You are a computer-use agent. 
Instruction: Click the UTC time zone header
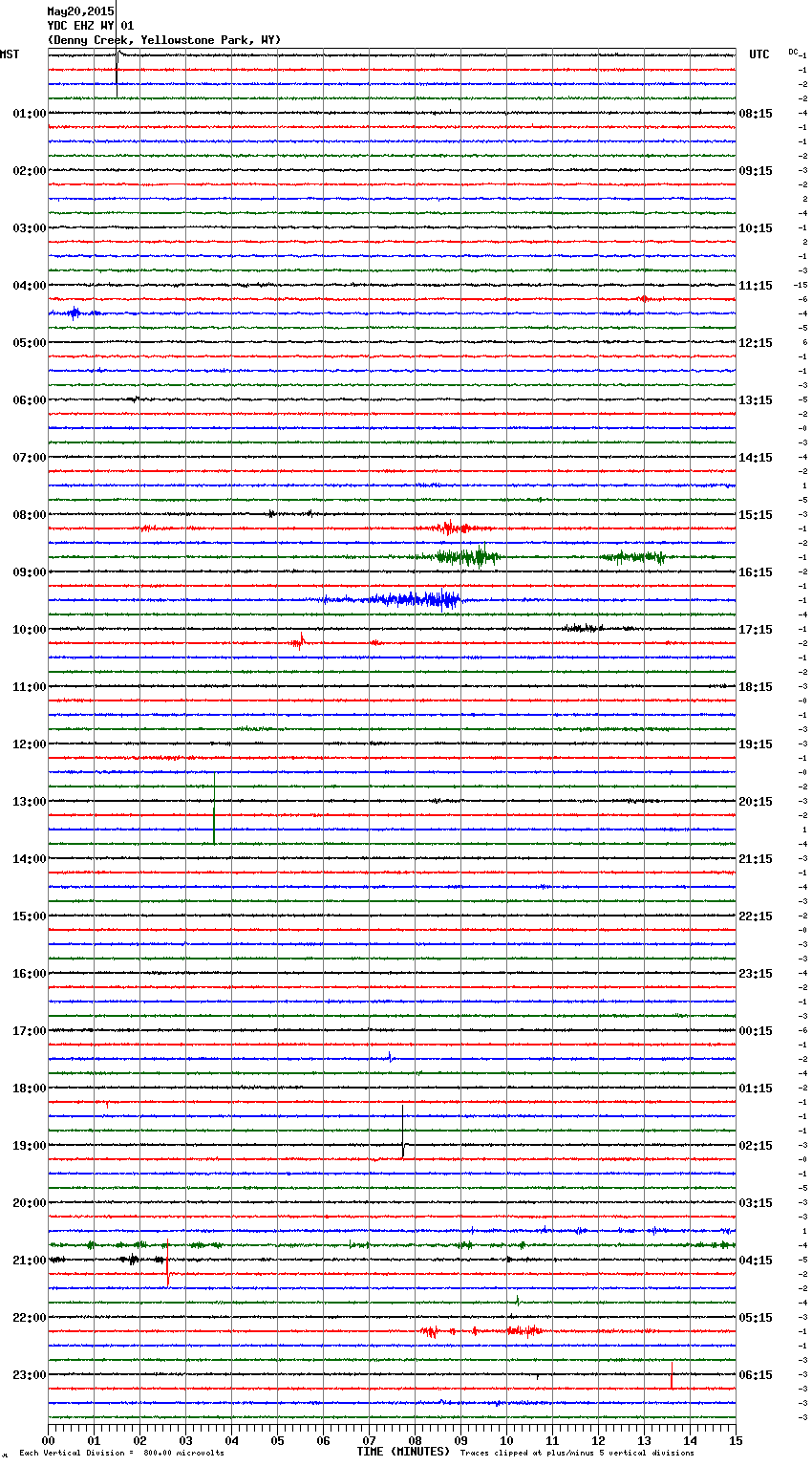click(x=759, y=54)
